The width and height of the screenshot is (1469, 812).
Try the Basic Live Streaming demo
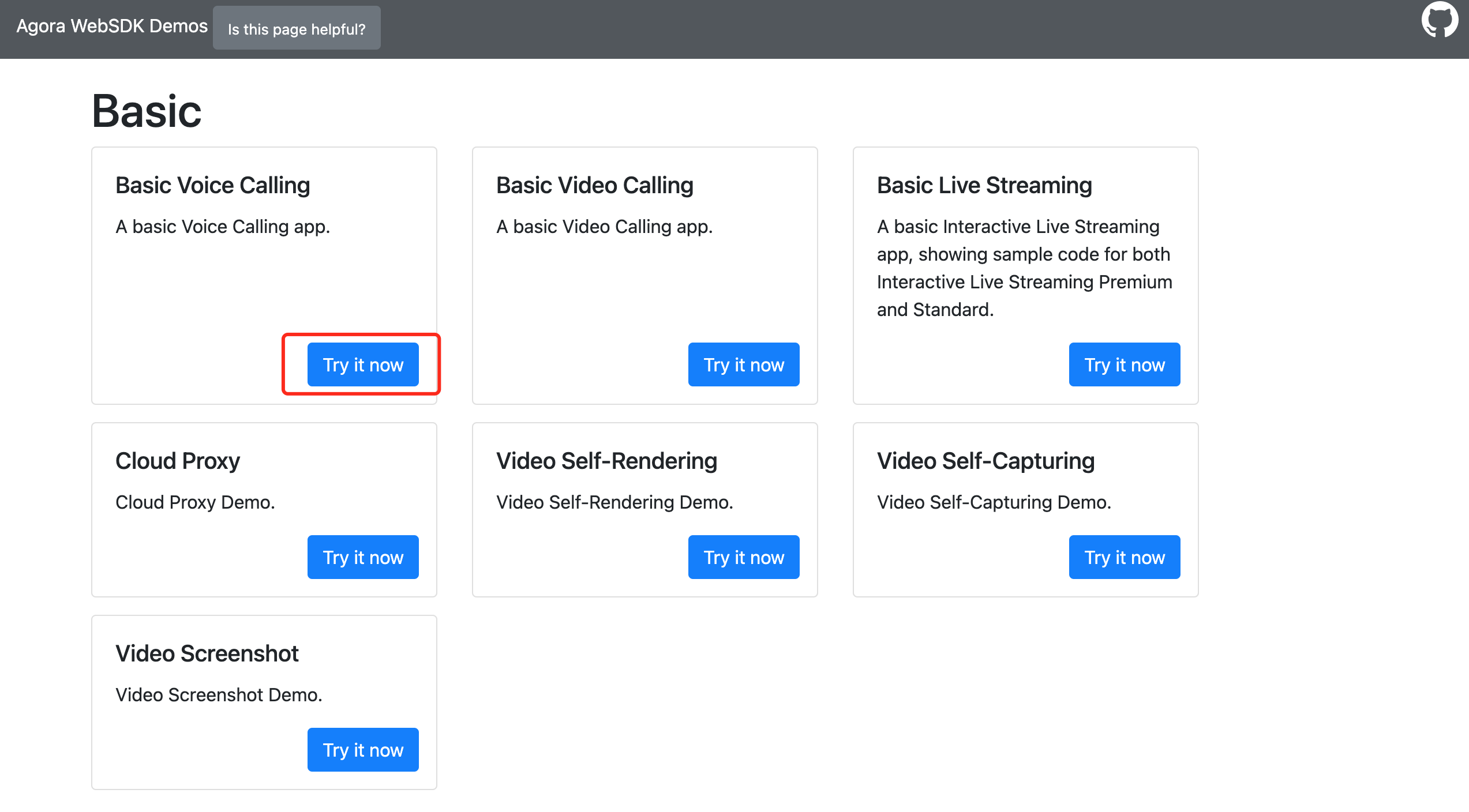pyautogui.click(x=1125, y=364)
